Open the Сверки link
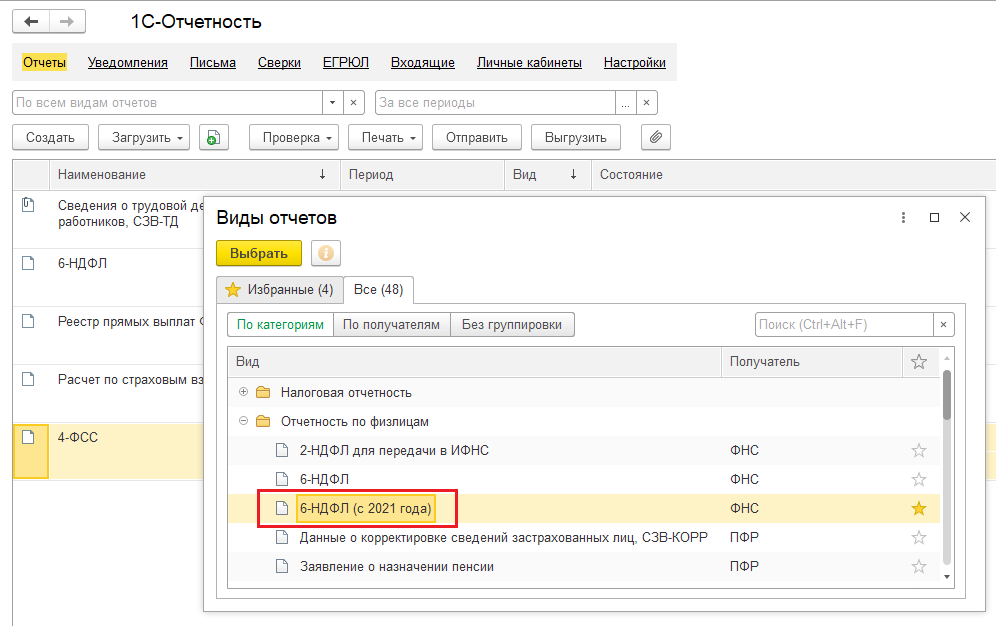This screenshot has height=626, width=996. pos(279,62)
